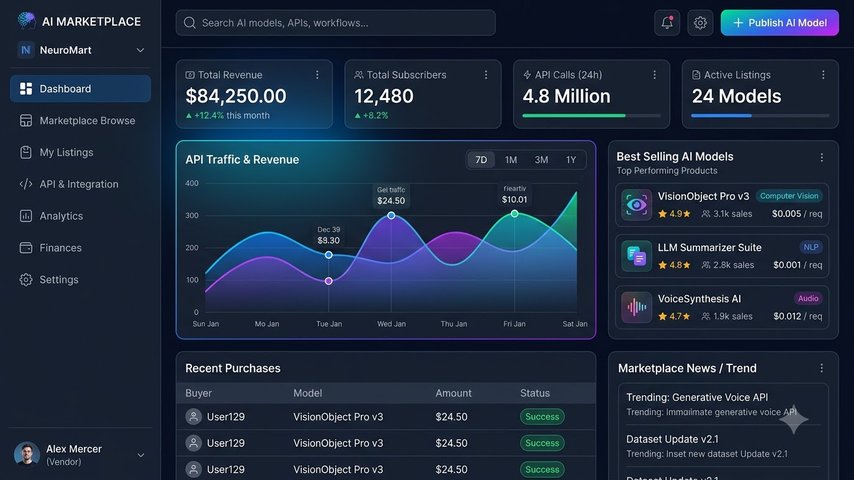Click the search magnifier icon
854x480 pixels.
pos(190,23)
